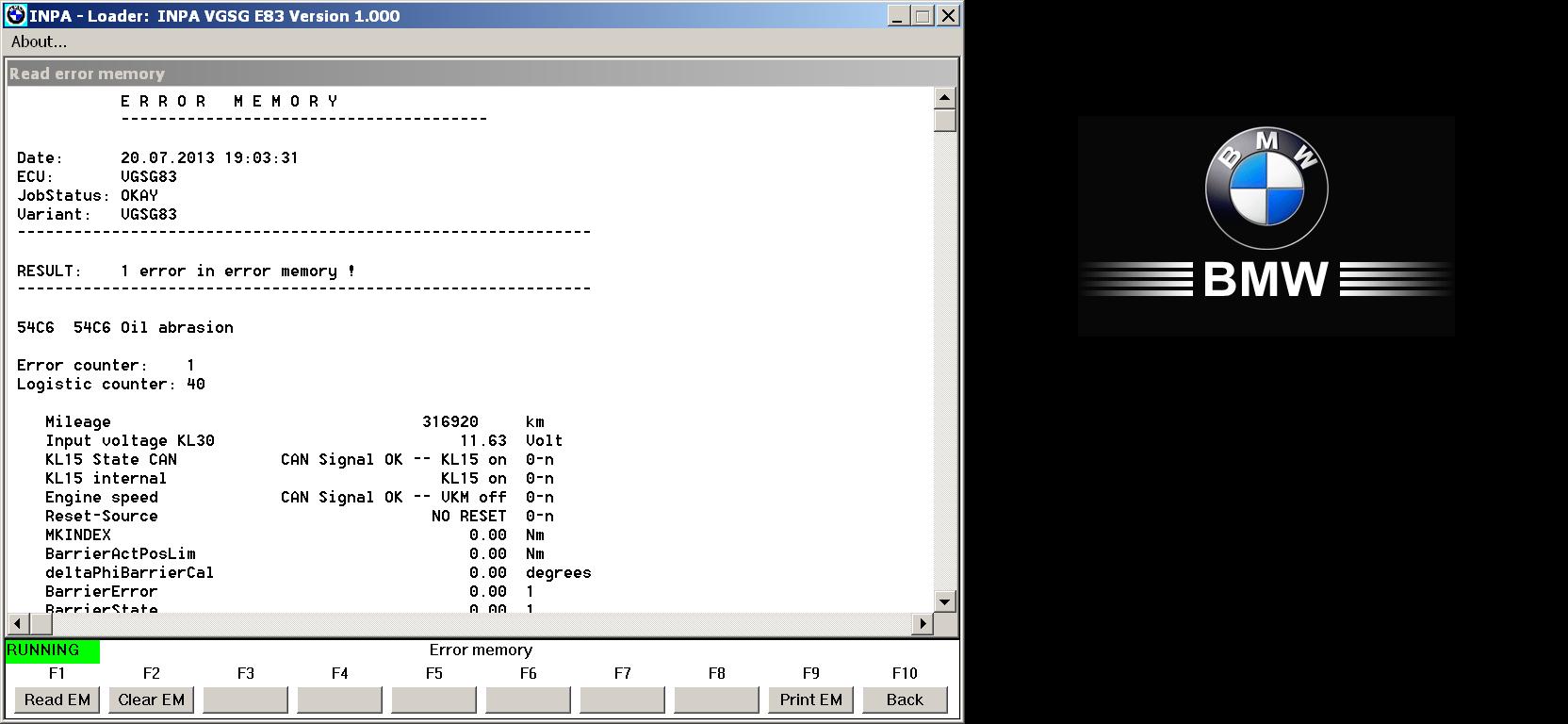Viewport: 1568px width, 724px height.
Task: Click the Print EM button
Action: click(x=811, y=699)
